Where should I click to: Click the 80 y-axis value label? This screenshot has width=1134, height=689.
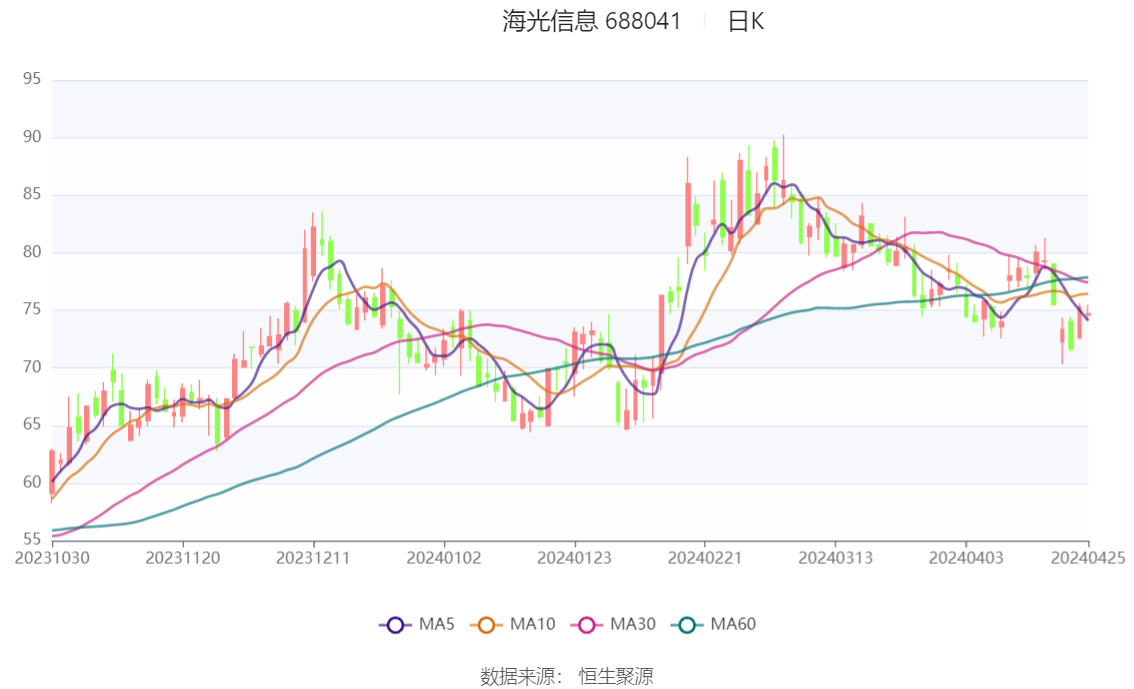pos(32,252)
